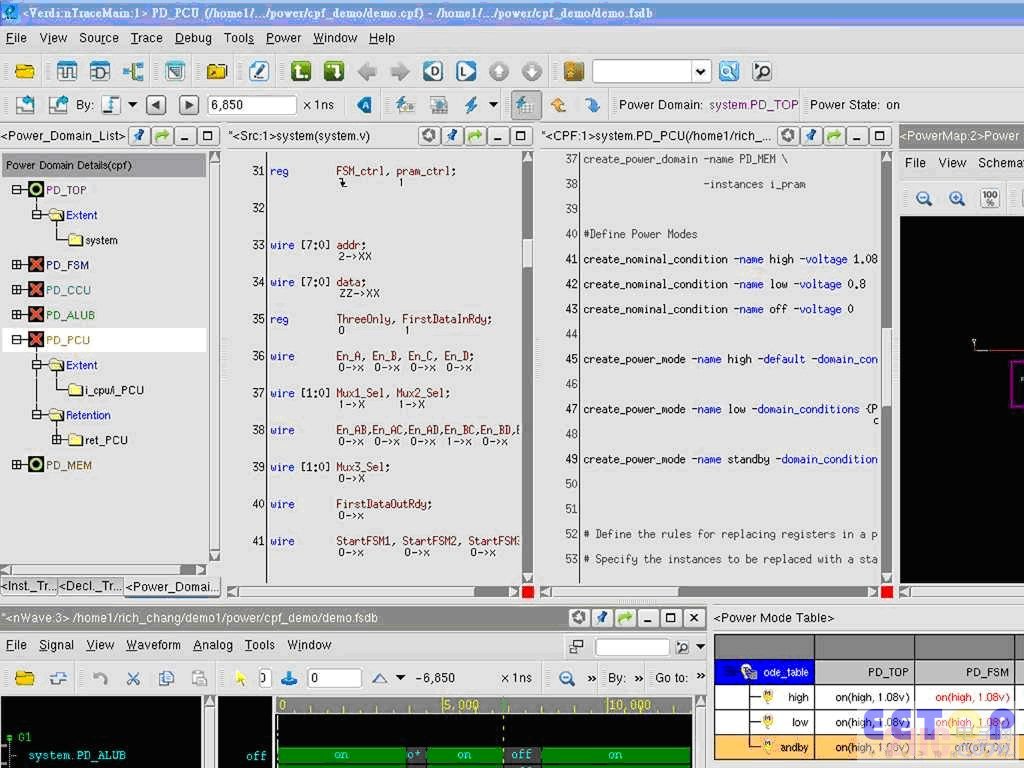1024x768 pixels.
Task: Open the File menu in main menu bar
Action: tap(16, 38)
